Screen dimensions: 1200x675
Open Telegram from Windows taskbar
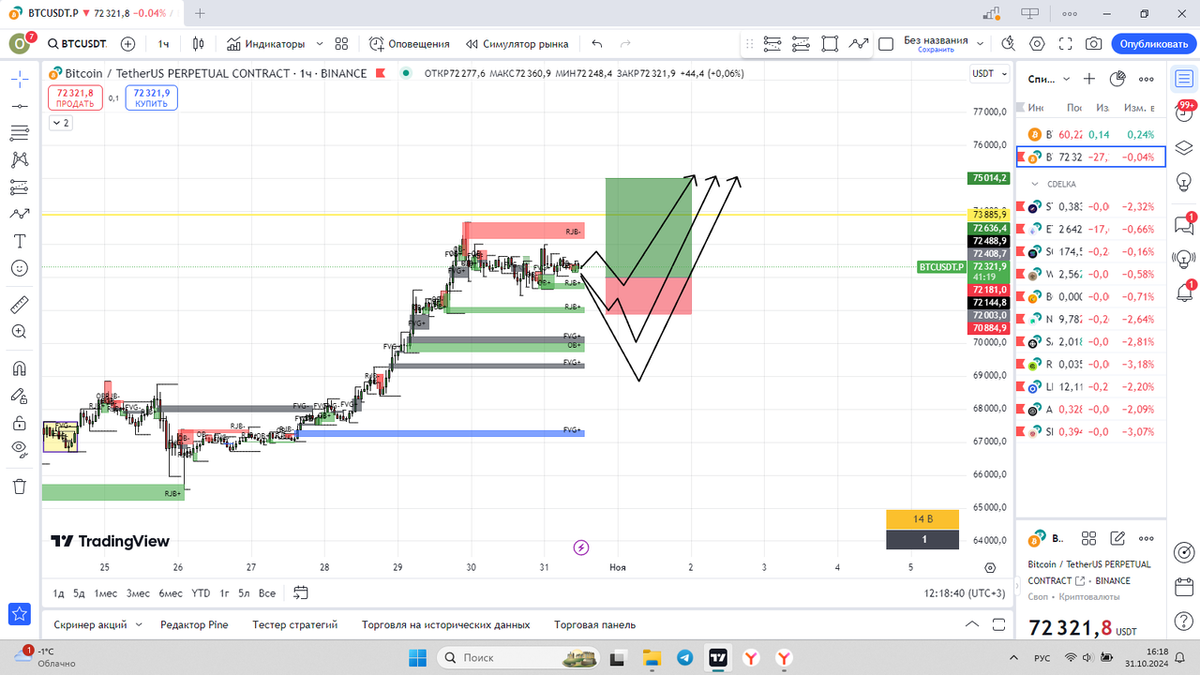coord(685,657)
